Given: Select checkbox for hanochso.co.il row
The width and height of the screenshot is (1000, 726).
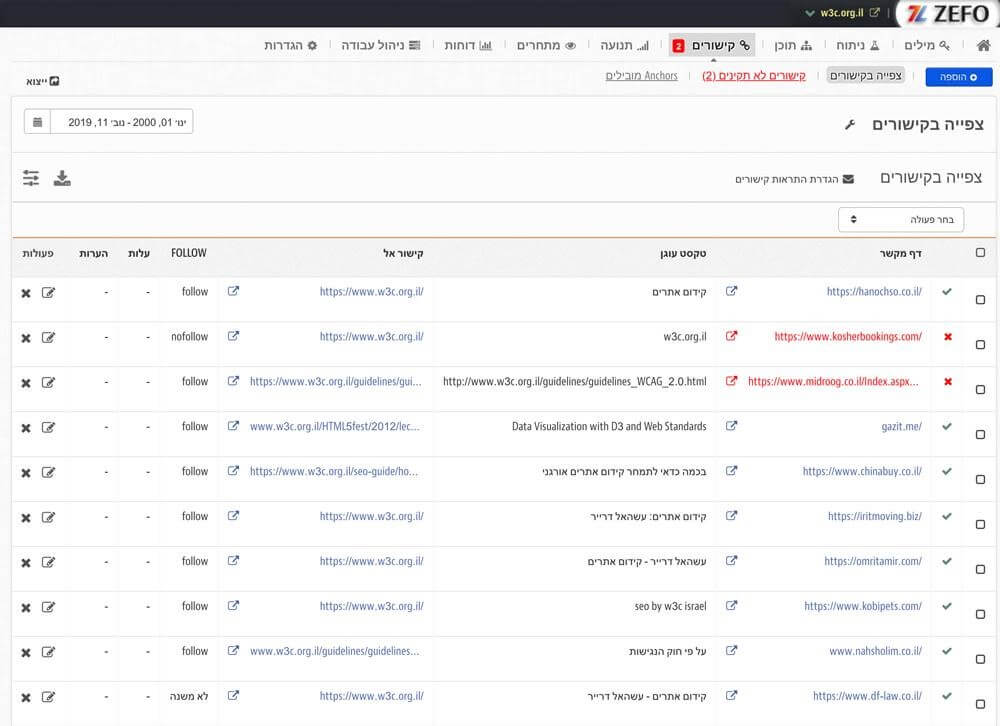Looking at the screenshot, I should pos(980,300).
